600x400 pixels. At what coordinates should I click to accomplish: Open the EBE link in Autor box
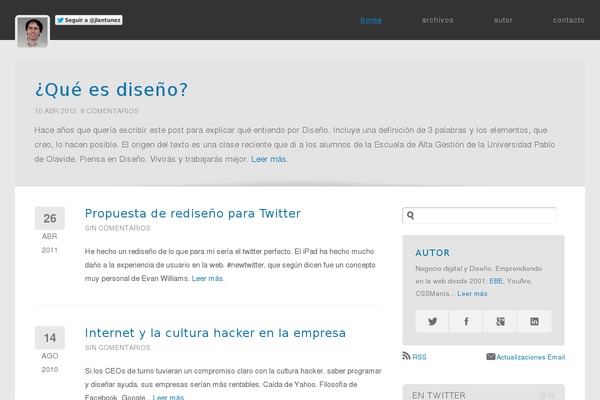tap(496, 281)
